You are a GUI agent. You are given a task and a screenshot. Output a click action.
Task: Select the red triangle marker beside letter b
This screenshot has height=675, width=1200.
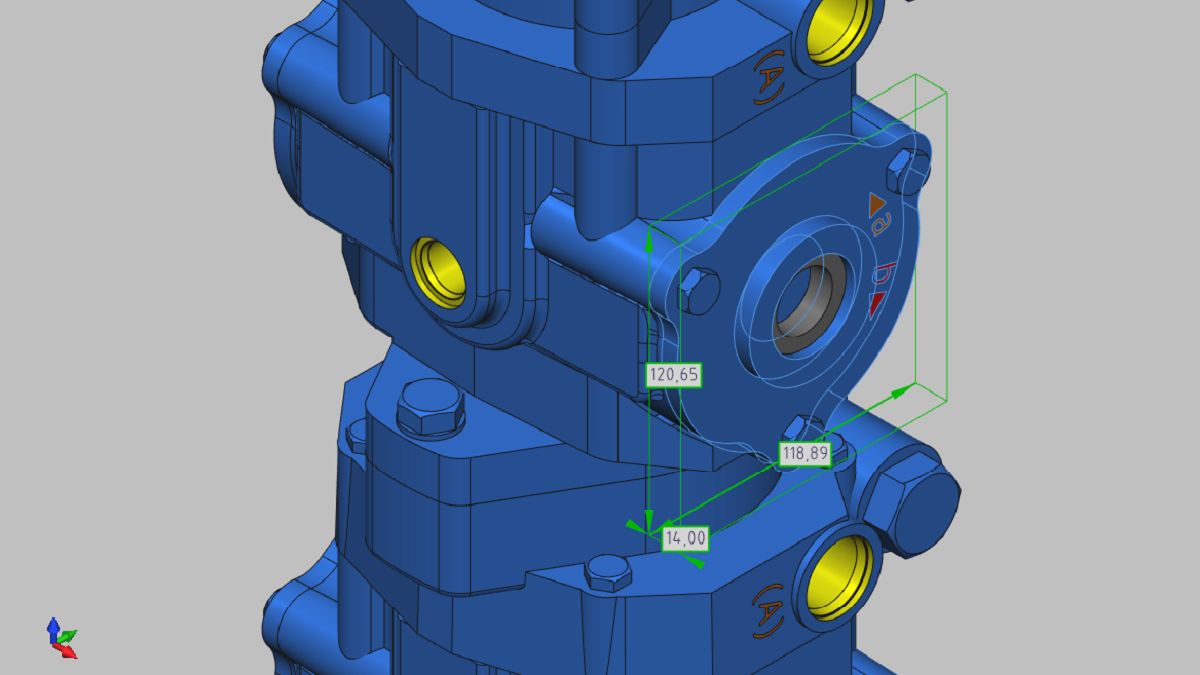(x=877, y=303)
